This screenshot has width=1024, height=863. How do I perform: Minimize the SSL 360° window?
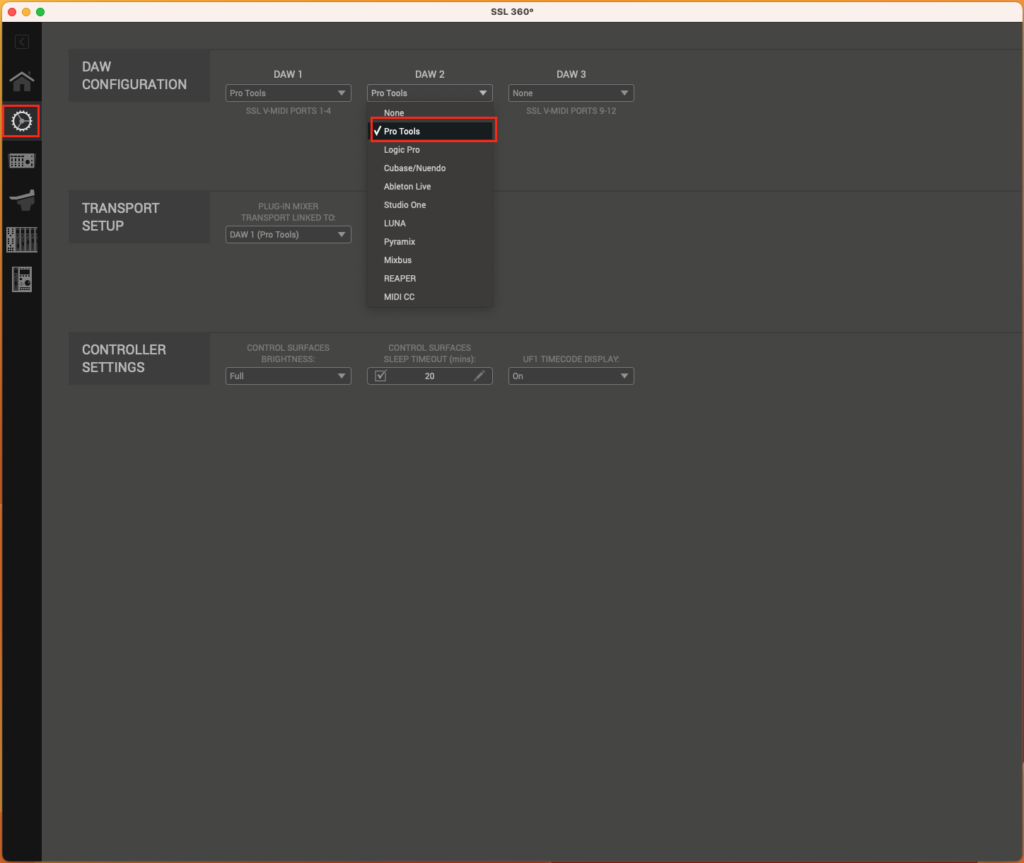(x=26, y=12)
